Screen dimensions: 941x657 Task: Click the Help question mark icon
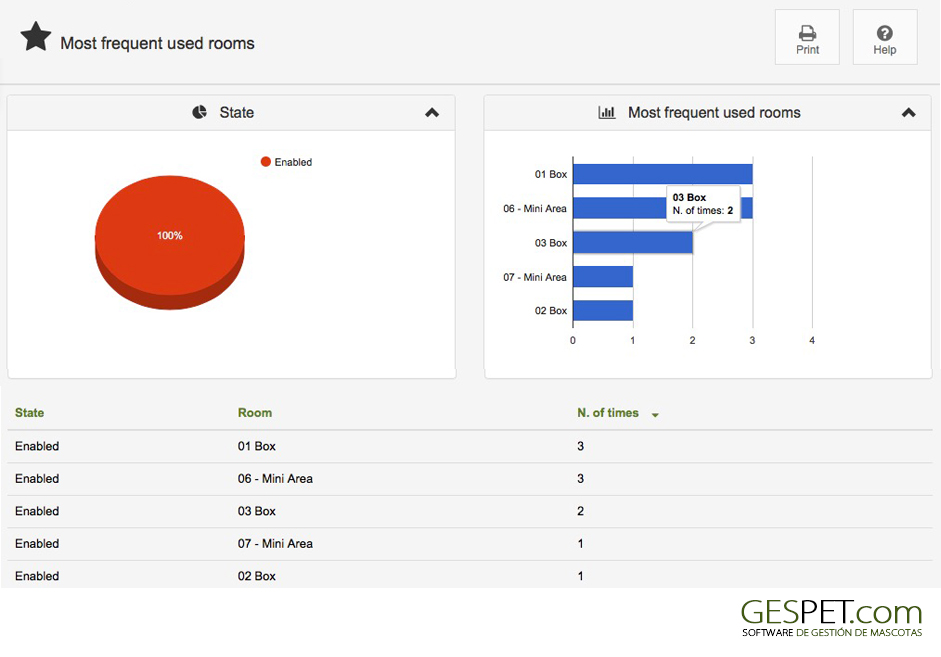(885, 33)
